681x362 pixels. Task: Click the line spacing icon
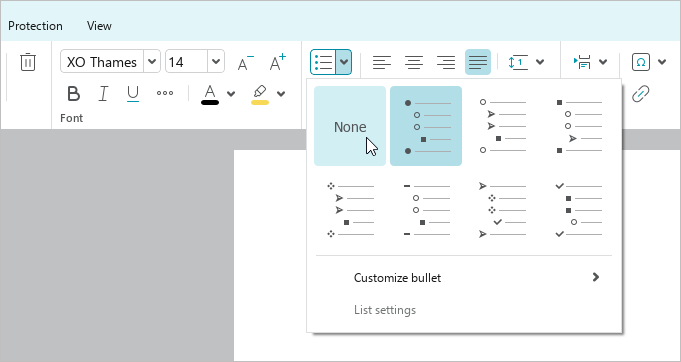point(518,62)
